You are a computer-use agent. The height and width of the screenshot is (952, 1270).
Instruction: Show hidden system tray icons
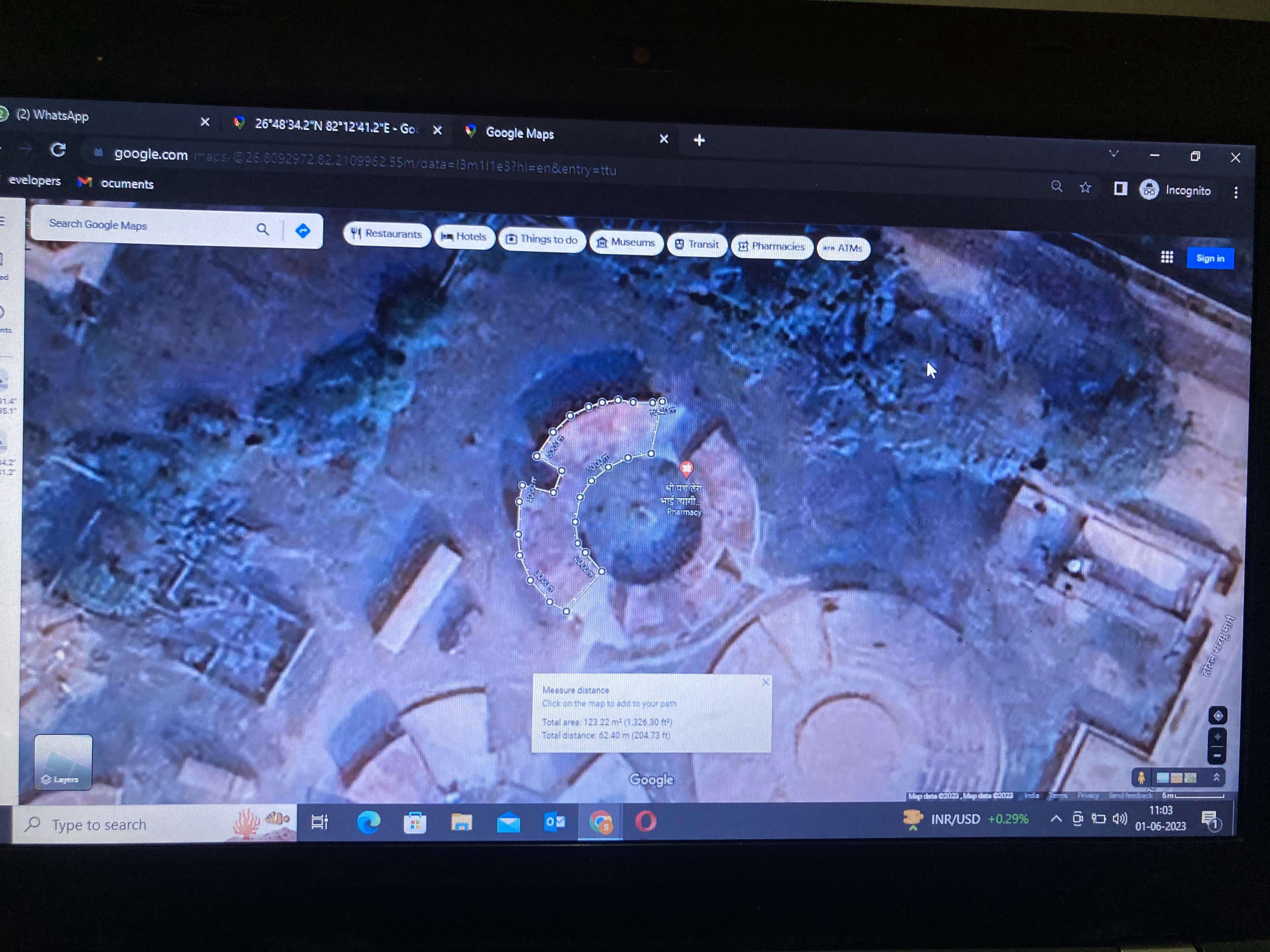pos(1055,819)
